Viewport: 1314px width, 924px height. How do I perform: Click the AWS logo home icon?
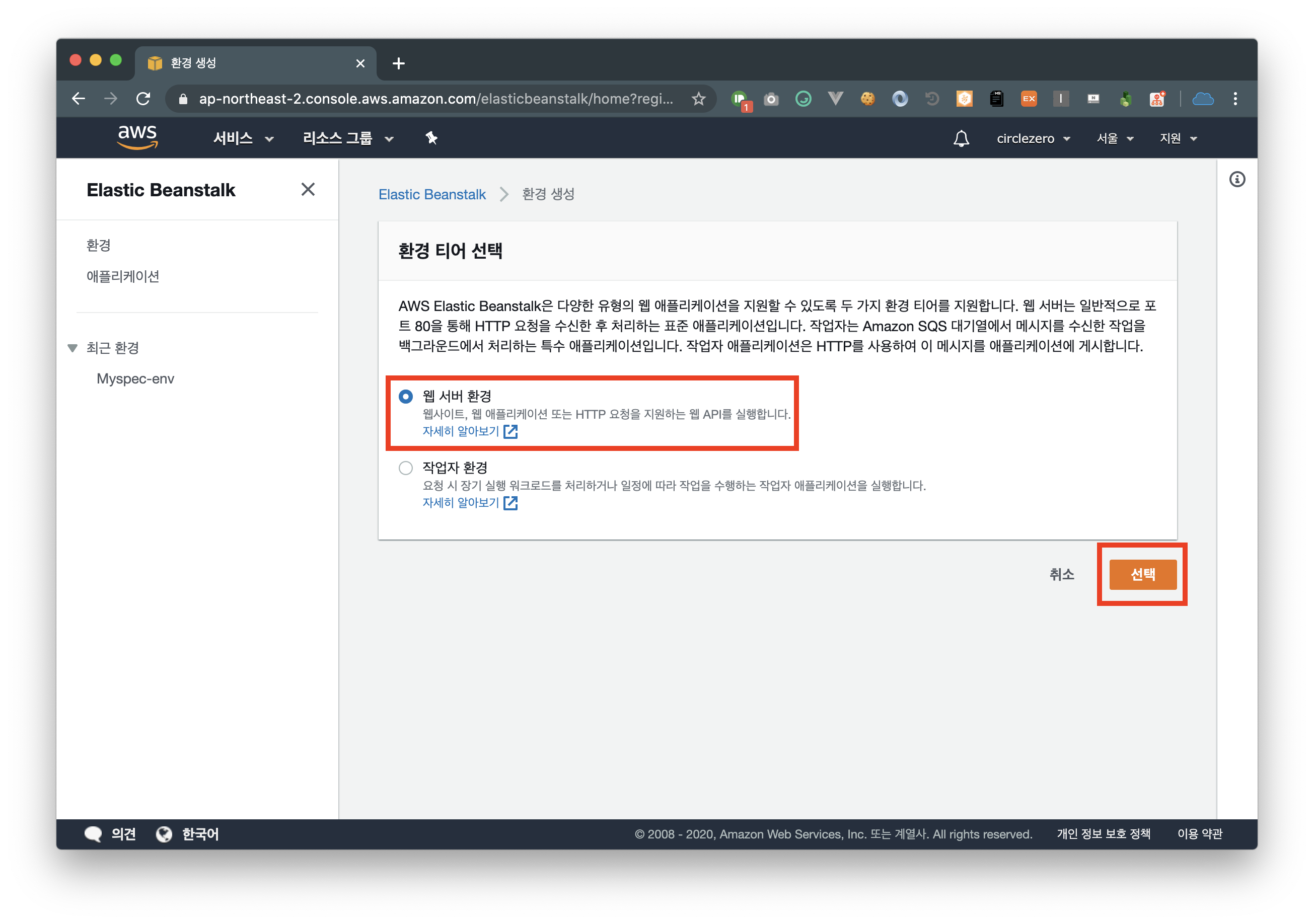coord(137,137)
